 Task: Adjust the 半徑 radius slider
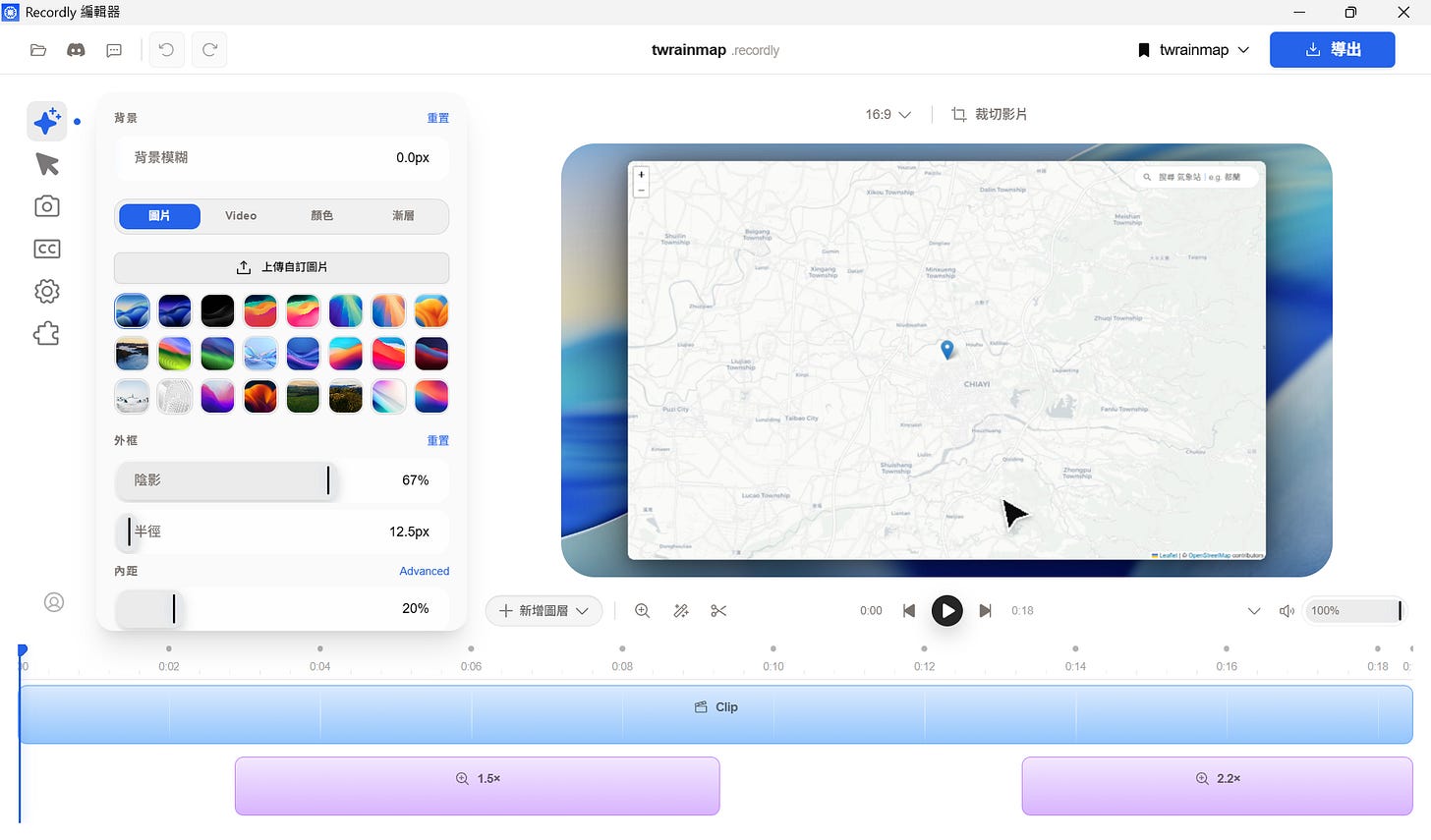coord(282,532)
